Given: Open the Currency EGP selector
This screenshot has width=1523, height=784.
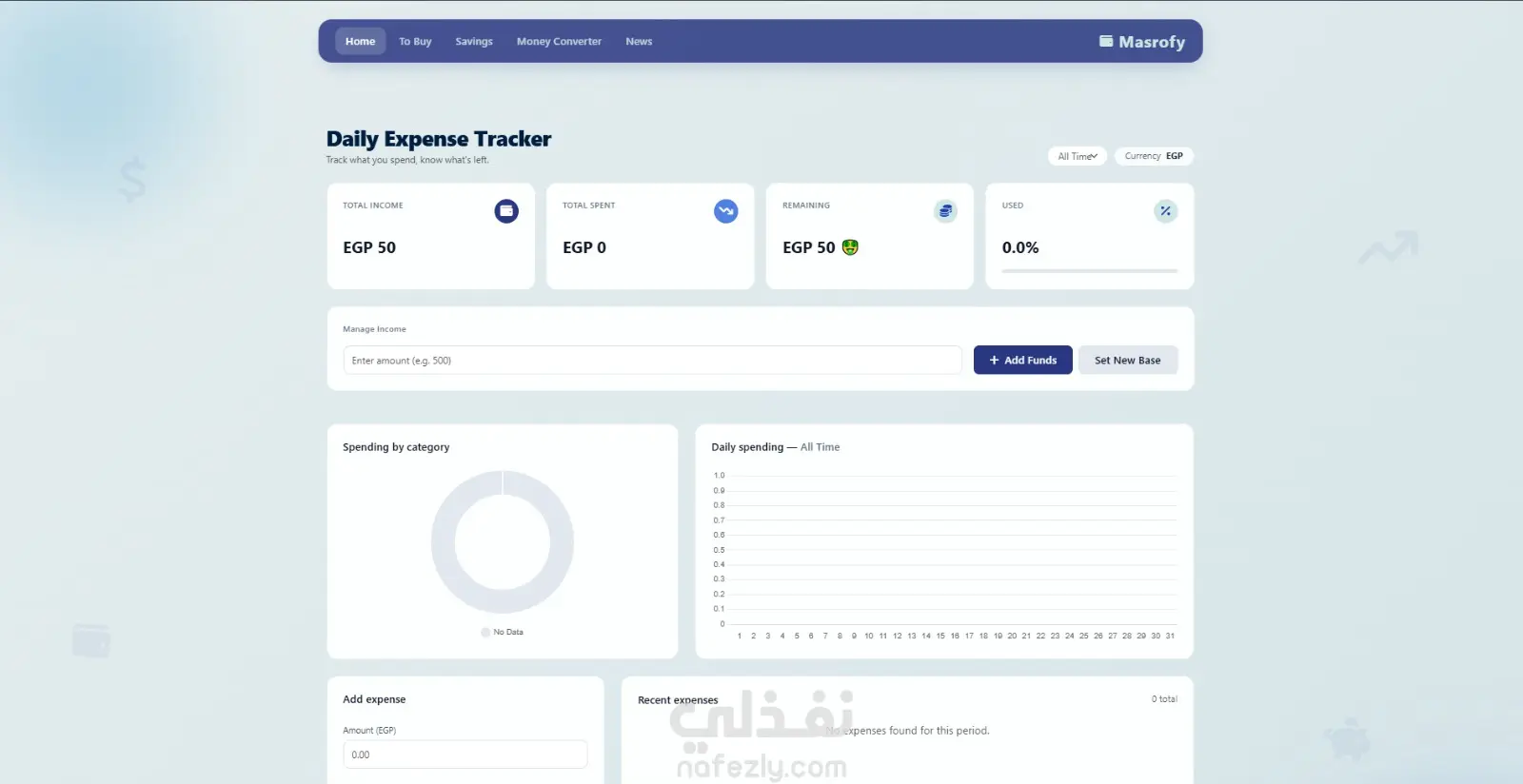Looking at the screenshot, I should pos(1154,156).
